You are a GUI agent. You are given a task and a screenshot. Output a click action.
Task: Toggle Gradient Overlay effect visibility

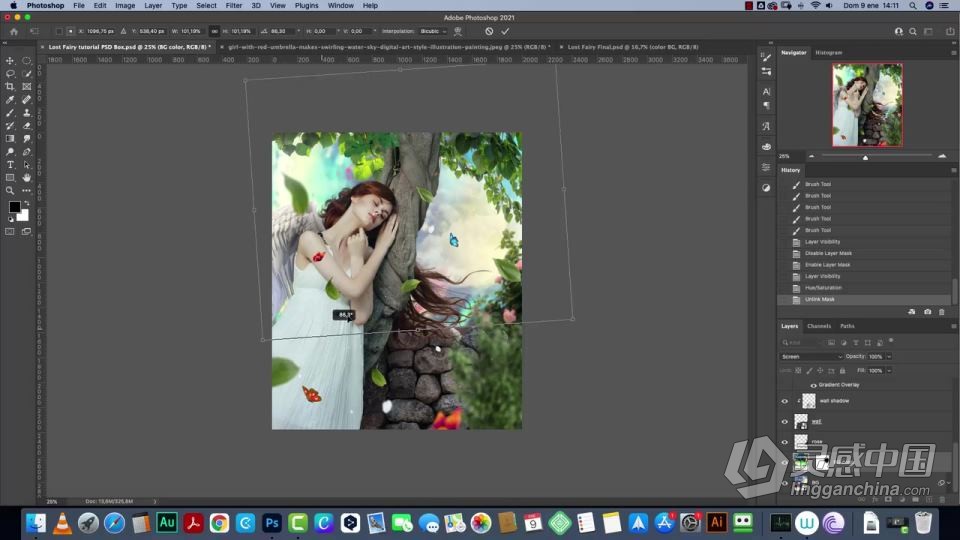click(812, 385)
